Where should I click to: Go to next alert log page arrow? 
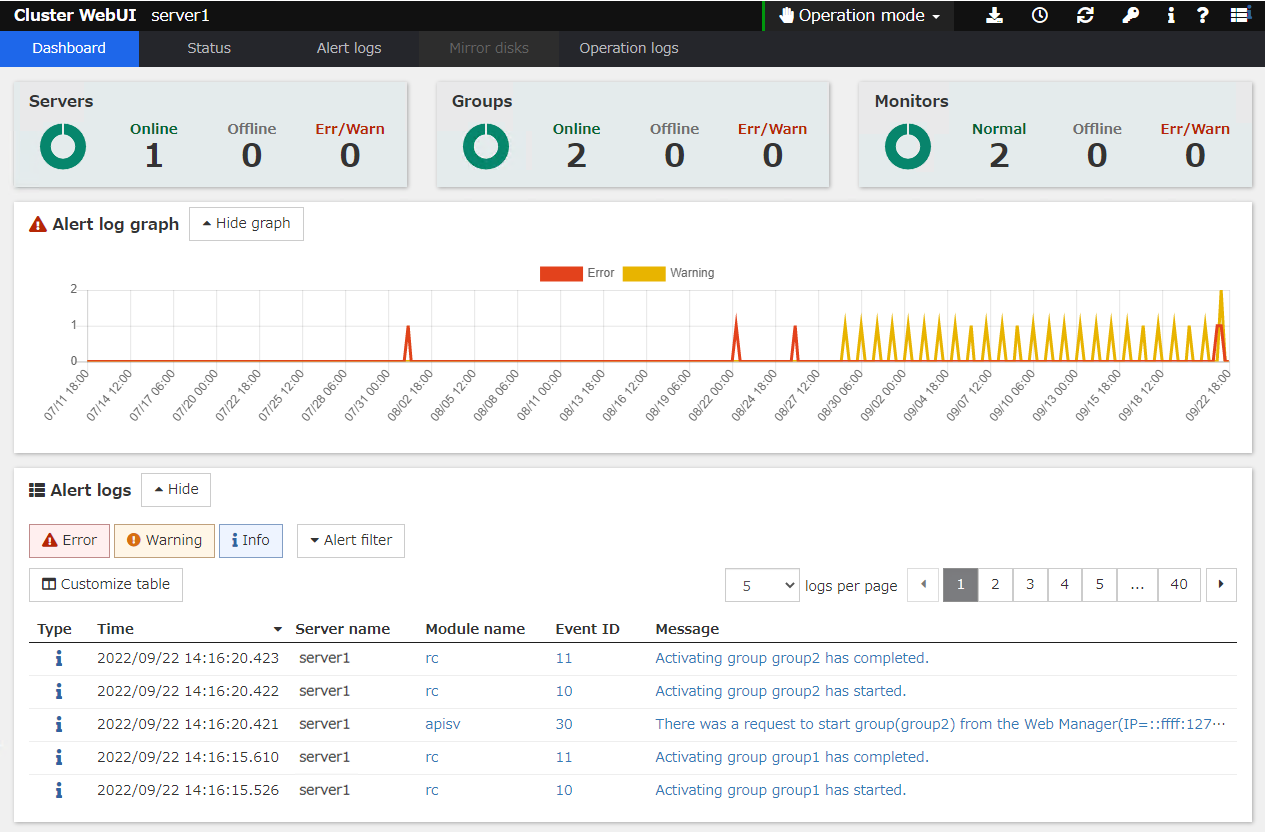(x=1221, y=585)
